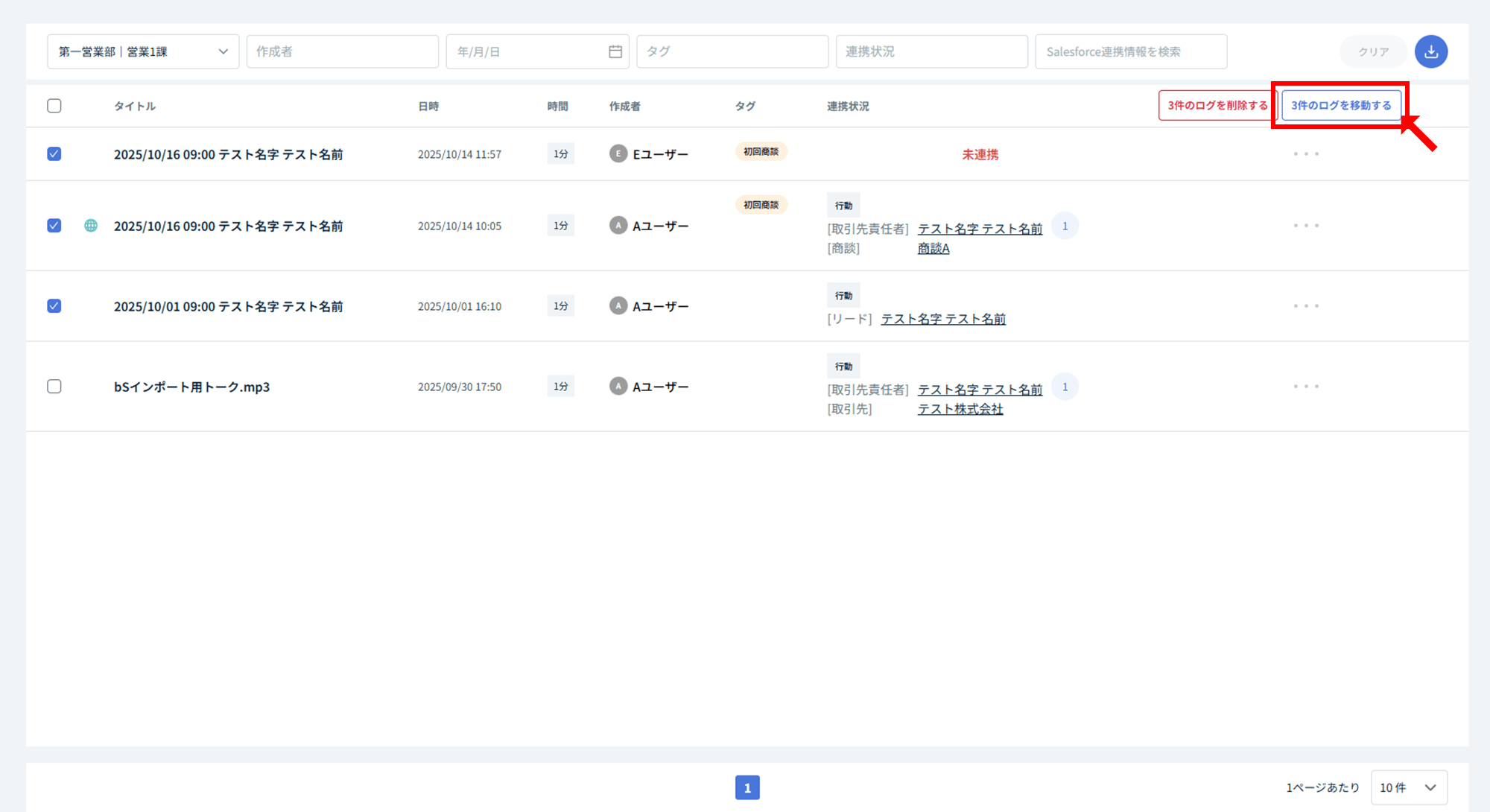
Task: Open three-dot menu for bSインポート用トーク.mp3 row
Action: pyautogui.click(x=1306, y=387)
